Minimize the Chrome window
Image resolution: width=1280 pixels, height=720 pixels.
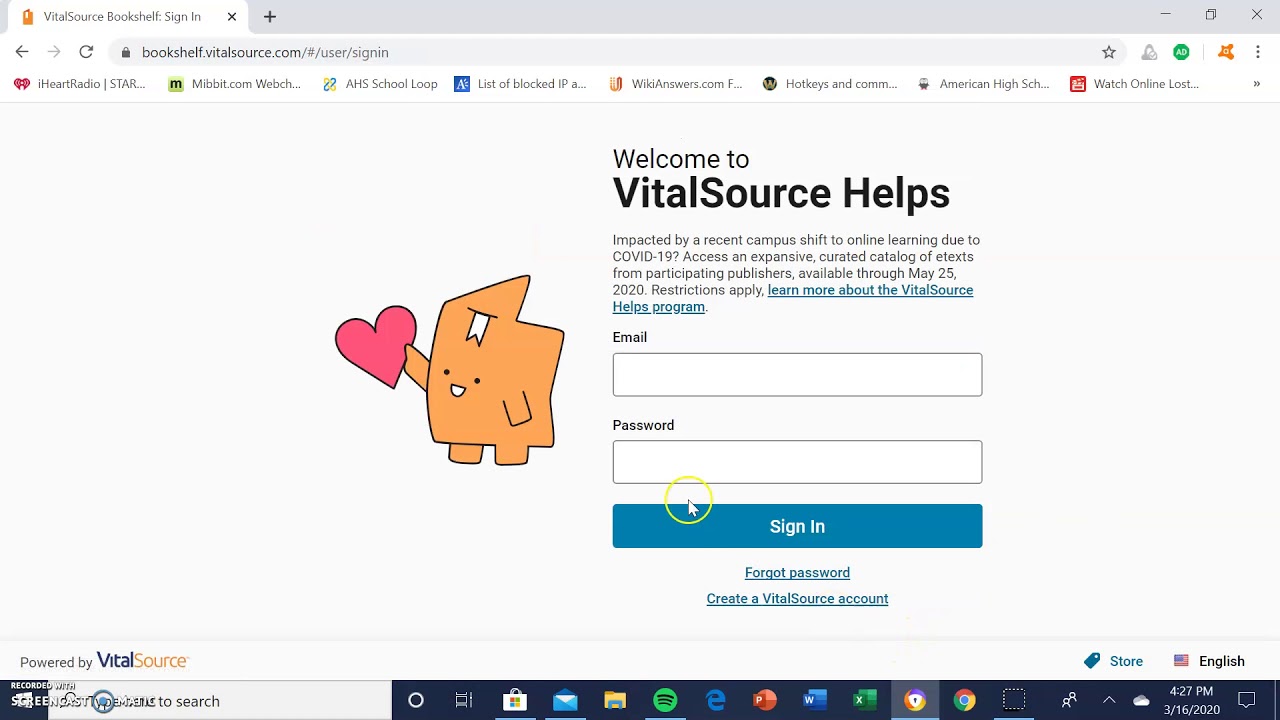(1165, 15)
